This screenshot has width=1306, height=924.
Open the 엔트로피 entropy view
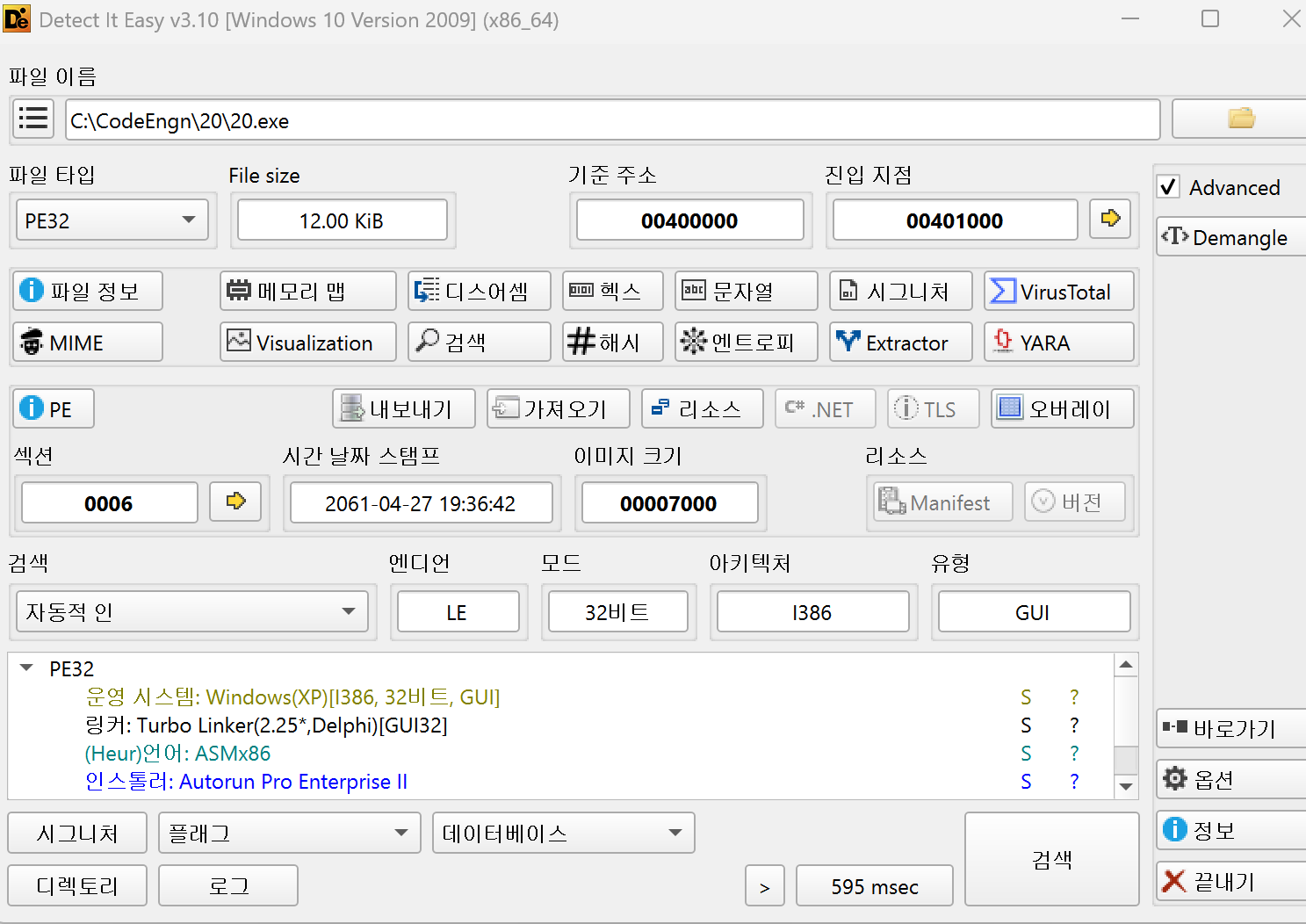(x=747, y=342)
